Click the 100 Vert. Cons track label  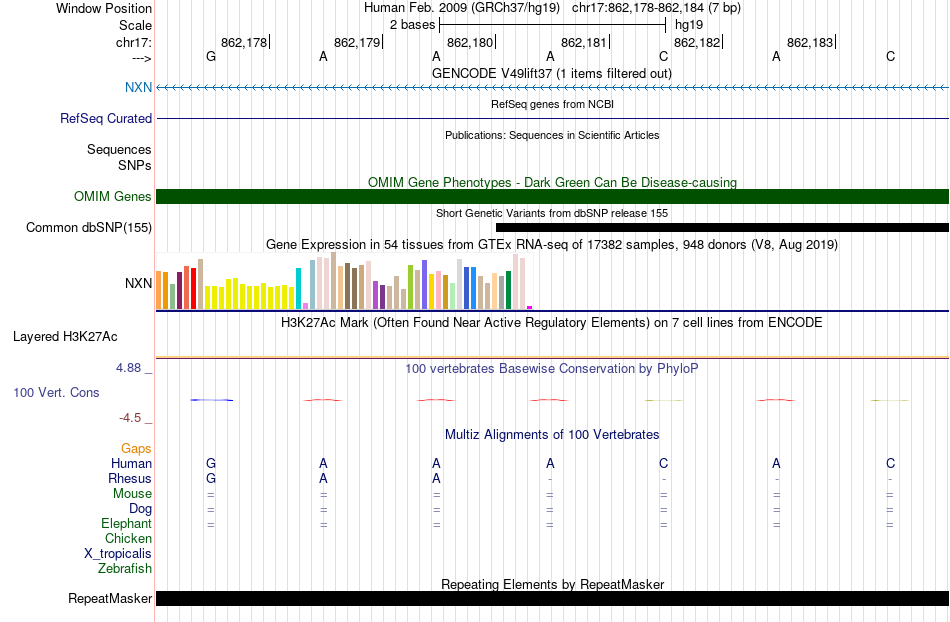click(56, 392)
